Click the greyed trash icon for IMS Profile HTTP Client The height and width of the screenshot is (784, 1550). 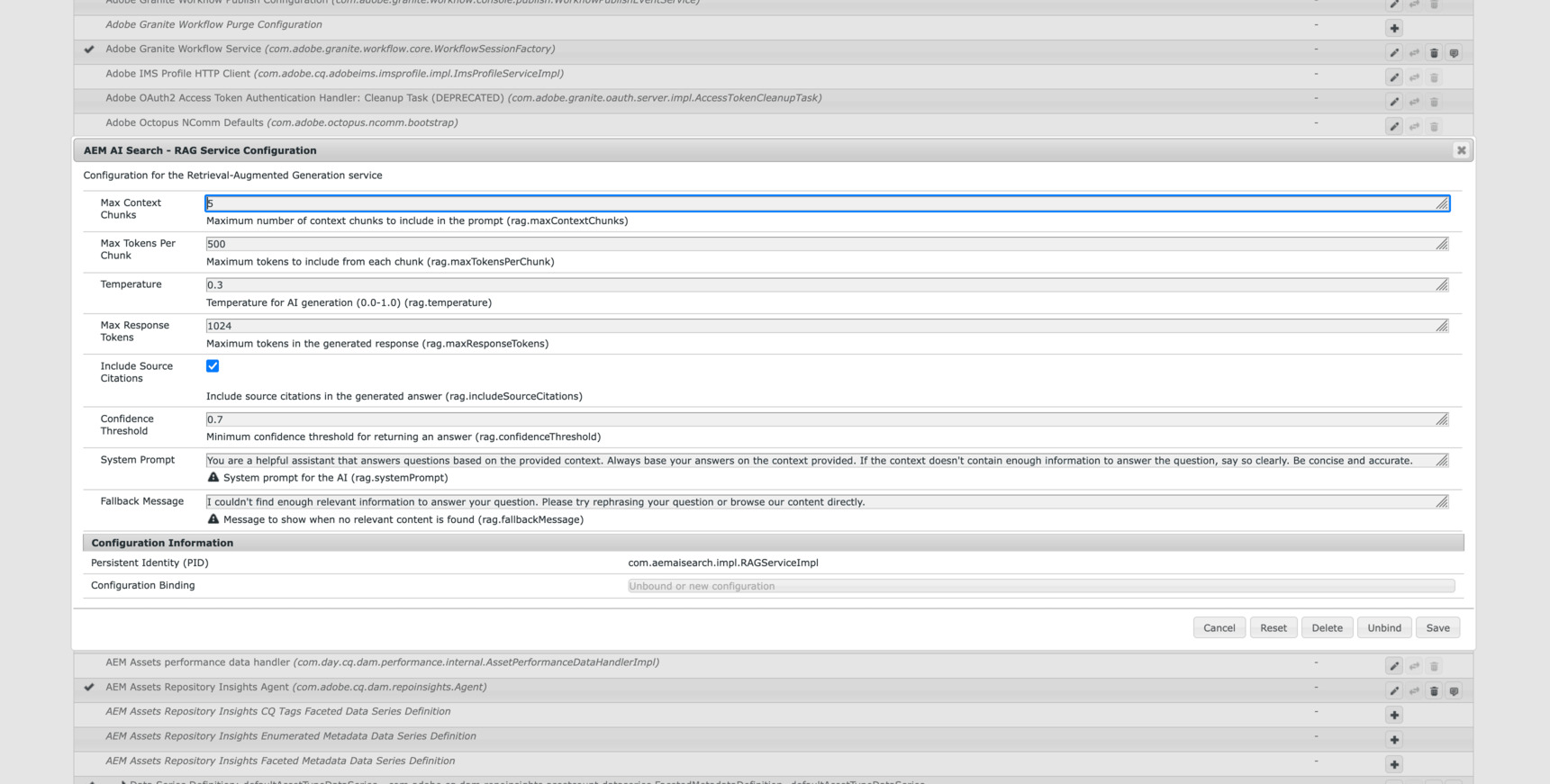click(x=1434, y=77)
